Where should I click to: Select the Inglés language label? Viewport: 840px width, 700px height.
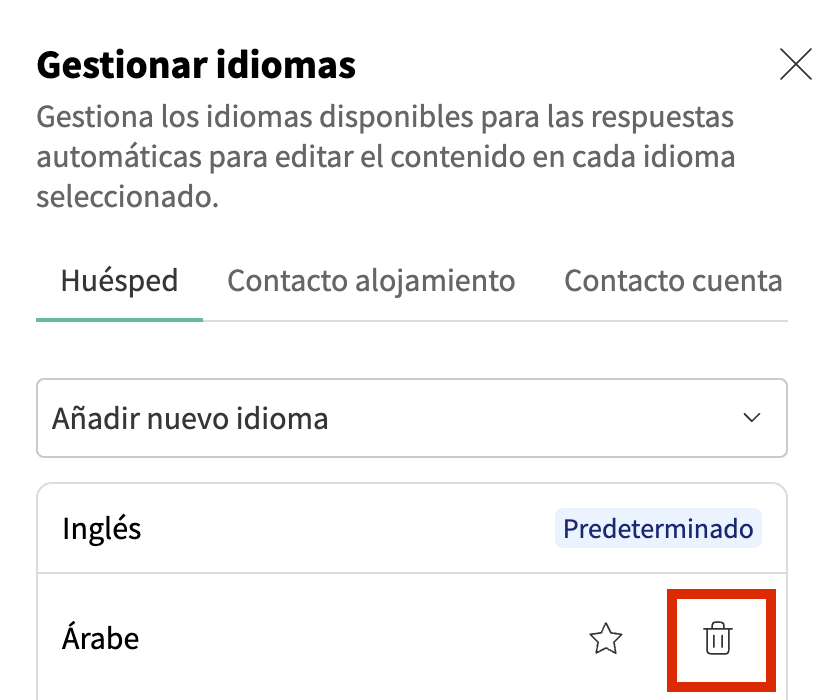102,528
